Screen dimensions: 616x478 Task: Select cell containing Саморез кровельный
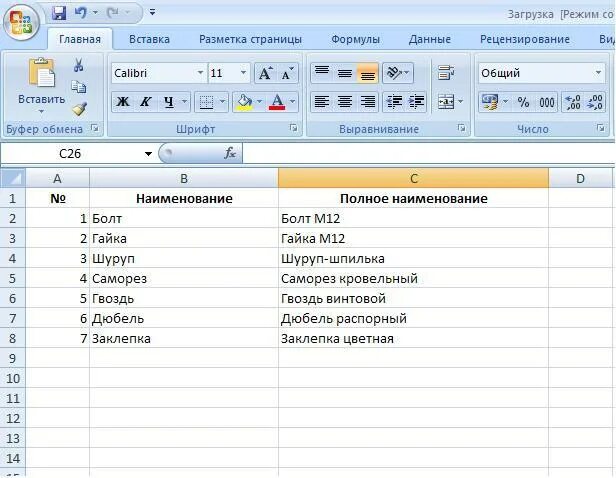click(x=413, y=278)
